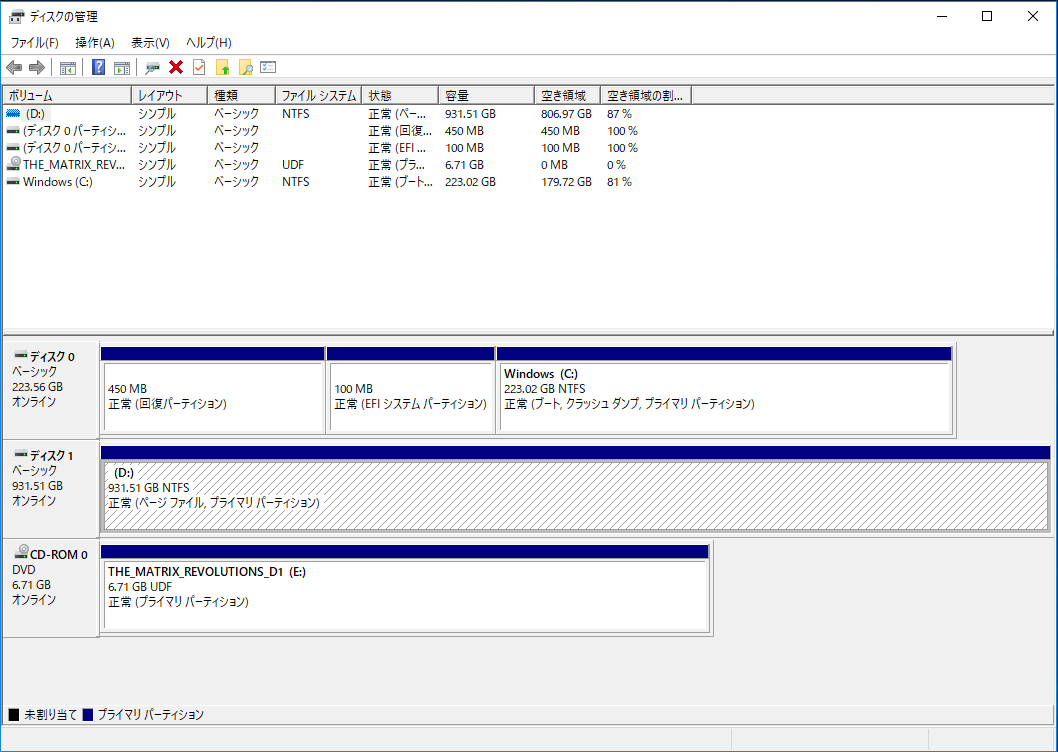Click the folder with green arrow icon

point(223,68)
